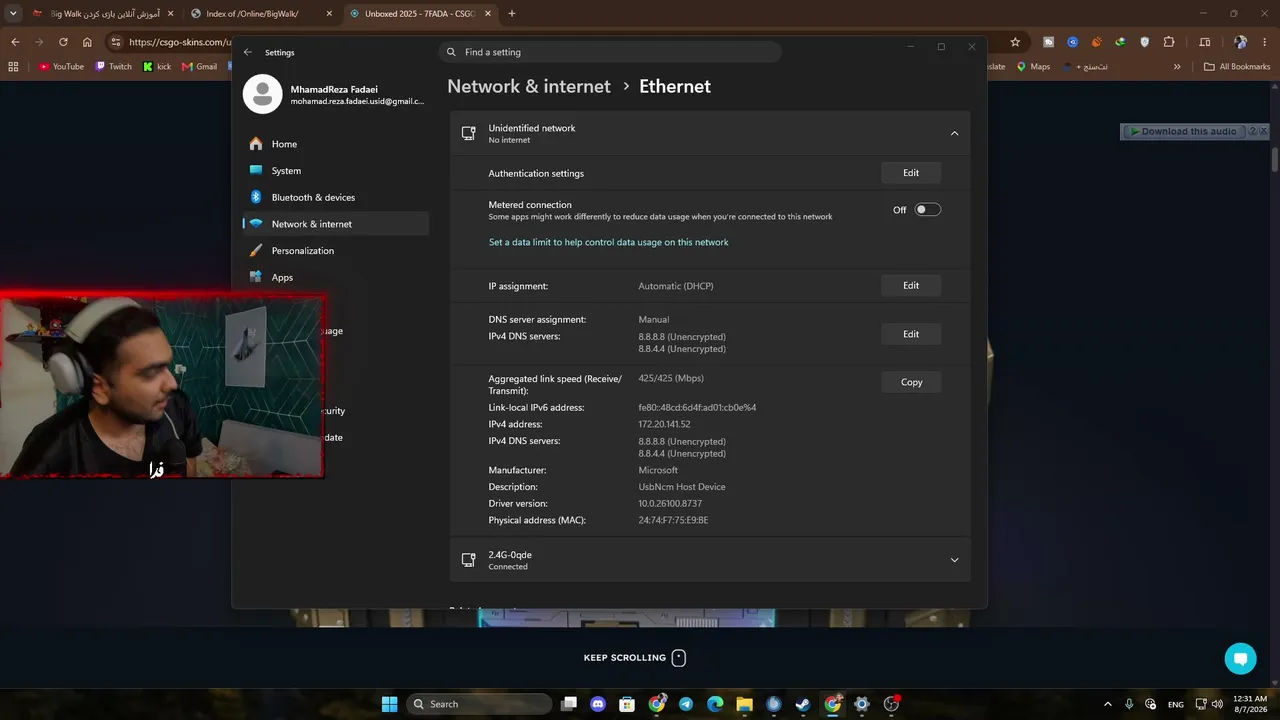
Task: Open Chrome's tab search dropdown
Action: (12, 14)
